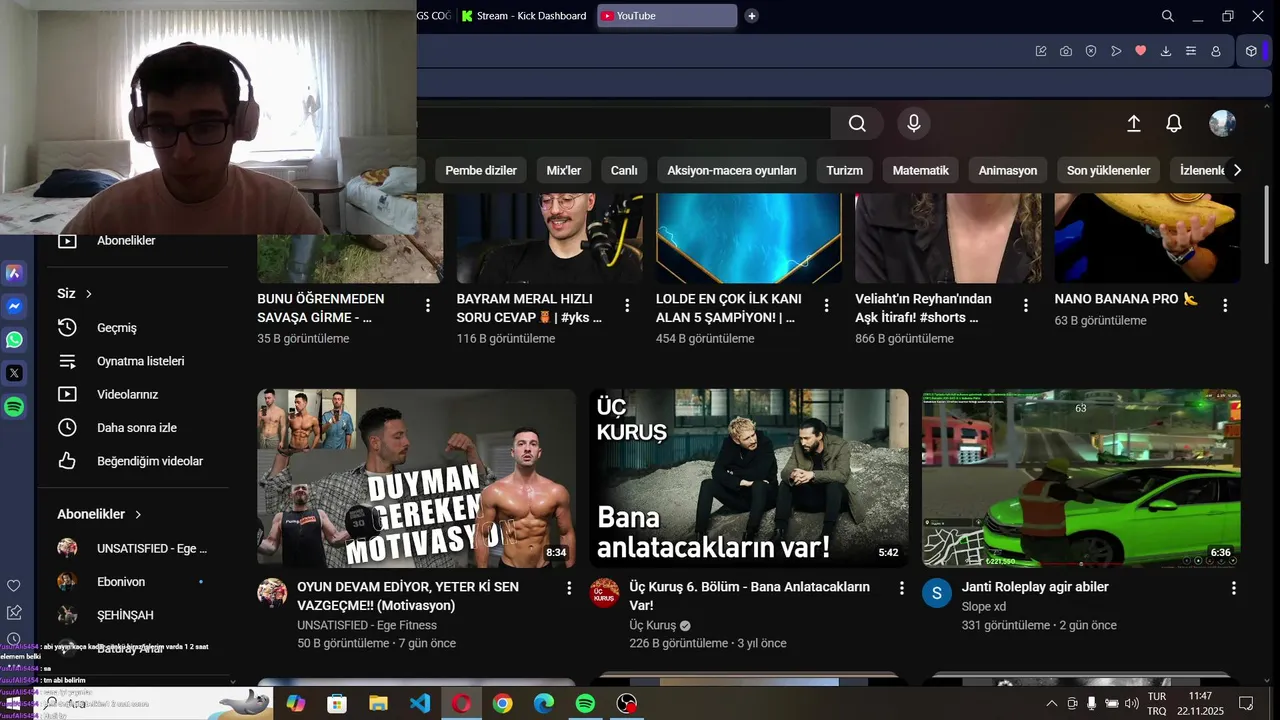Screen dimensions: 1280x720
Task: Open Aria AI icon in Opera sidebar
Action: coord(14,273)
